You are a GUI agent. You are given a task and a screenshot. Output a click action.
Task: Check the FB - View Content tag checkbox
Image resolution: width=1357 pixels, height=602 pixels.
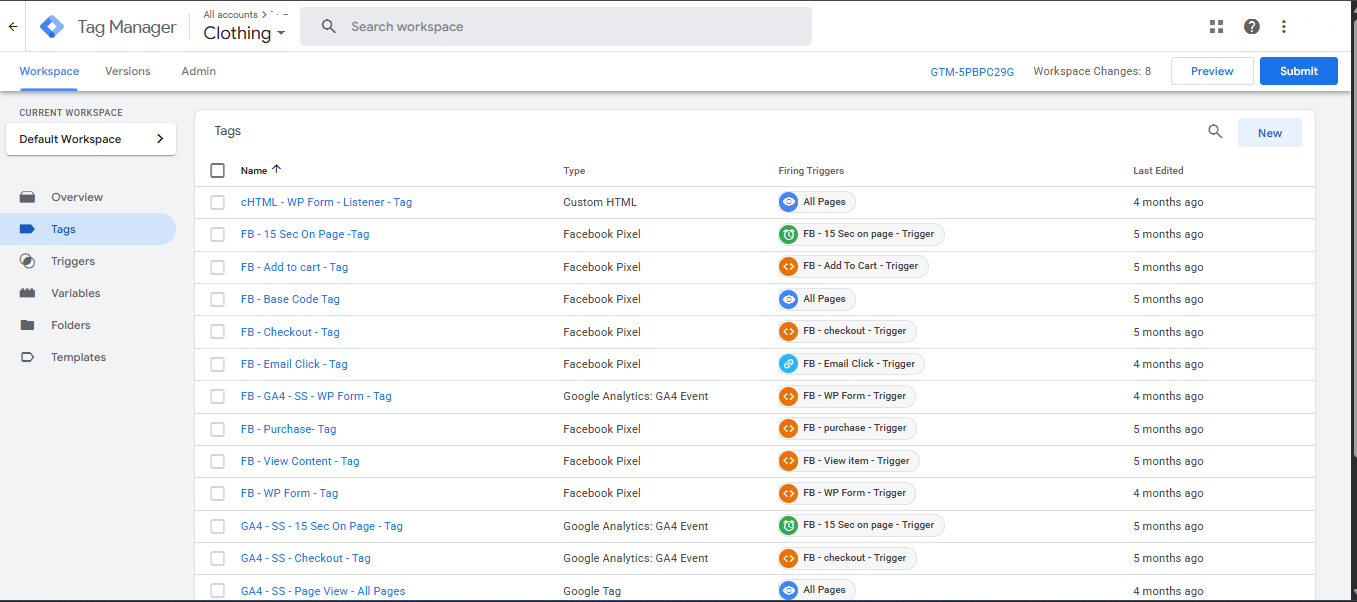click(x=218, y=461)
